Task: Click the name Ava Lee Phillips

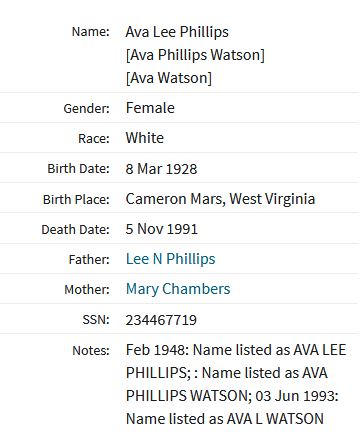Action: point(177,32)
